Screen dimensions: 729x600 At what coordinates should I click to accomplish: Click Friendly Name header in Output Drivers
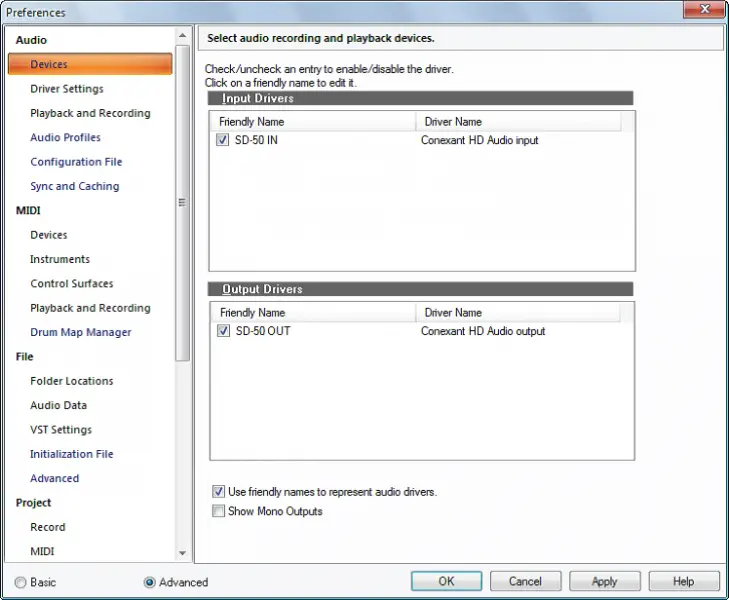313,313
